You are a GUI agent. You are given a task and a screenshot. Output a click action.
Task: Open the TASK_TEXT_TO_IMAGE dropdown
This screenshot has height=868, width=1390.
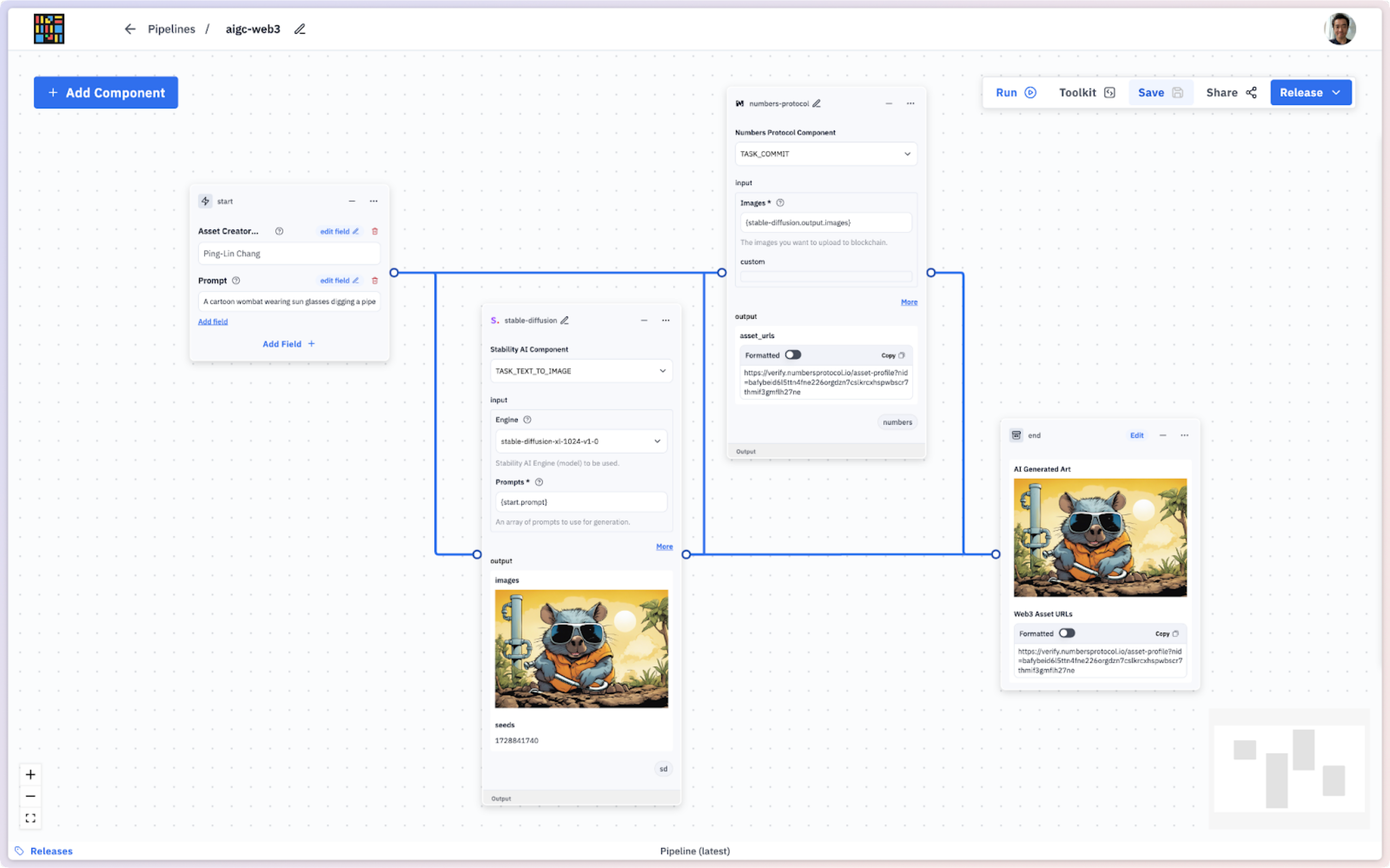tap(581, 371)
